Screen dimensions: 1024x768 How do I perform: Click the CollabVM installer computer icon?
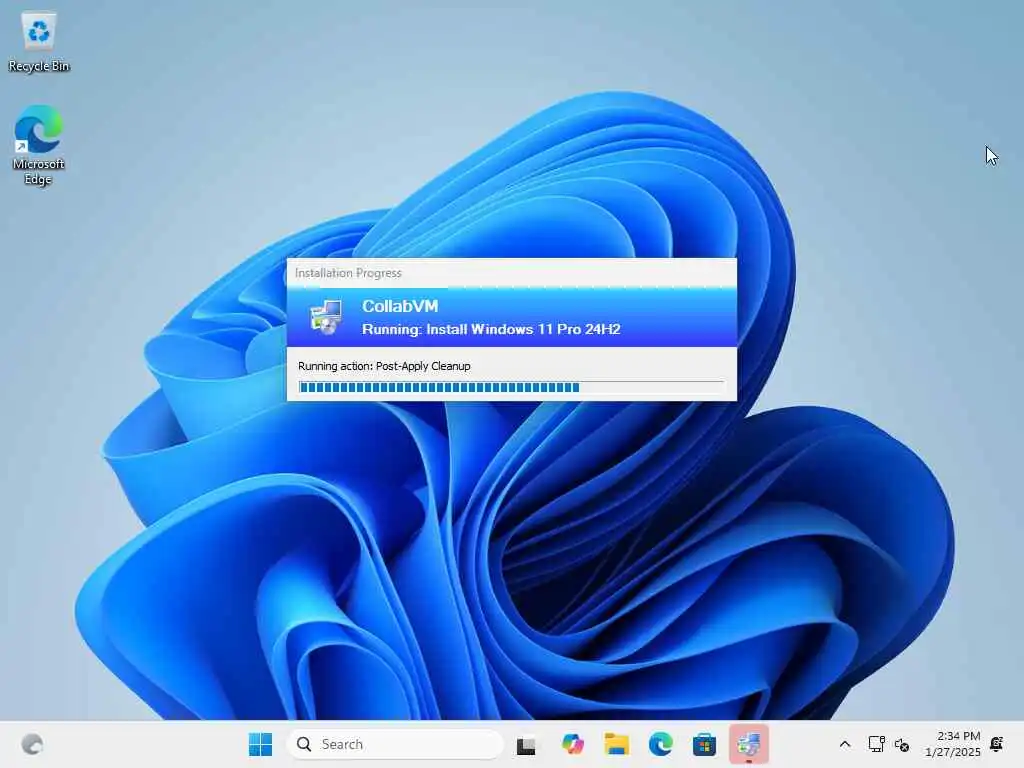pyautogui.click(x=326, y=317)
